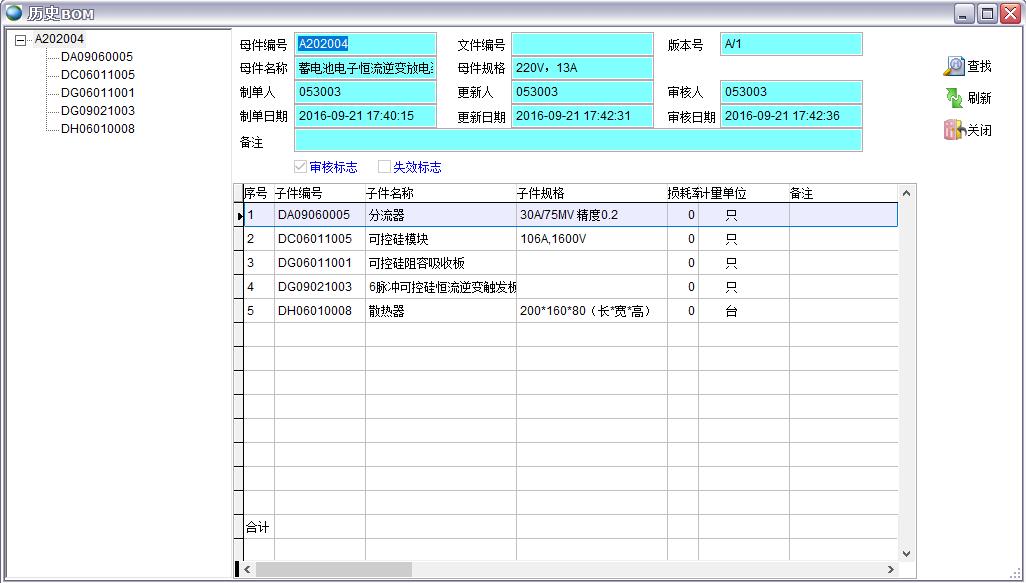Image resolution: width=1026 pixels, height=583 pixels.
Task: Select DC06011005 in the tree
Action: click(97, 75)
